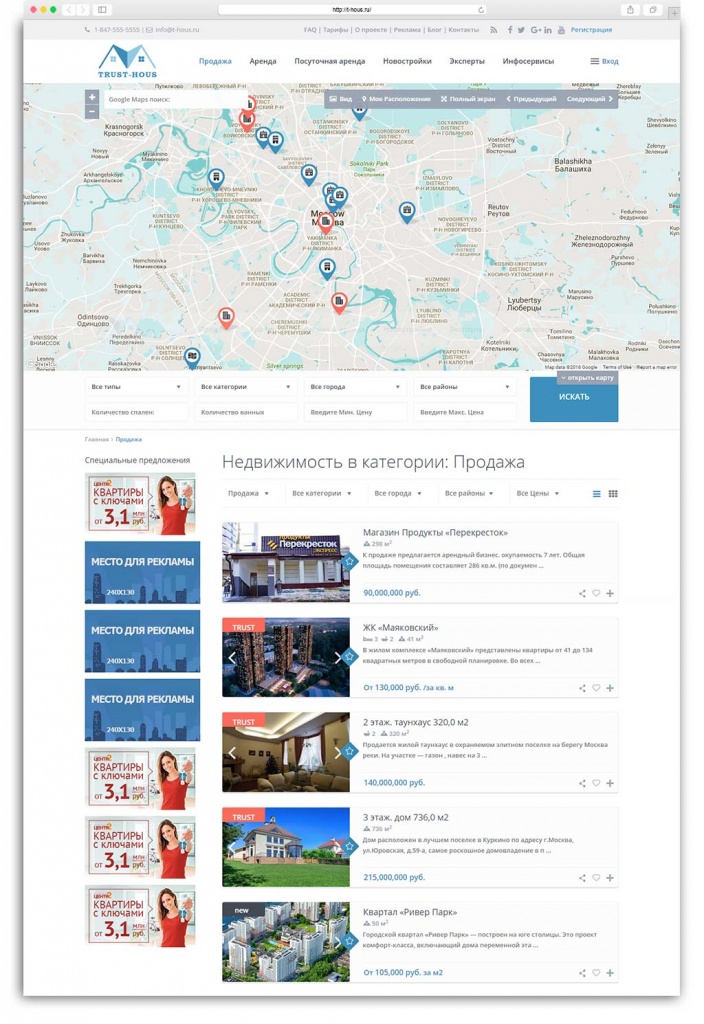Screen dimensions: 704x1024
Task: Click the ИСКАТЬ search button
Action: coord(574,399)
